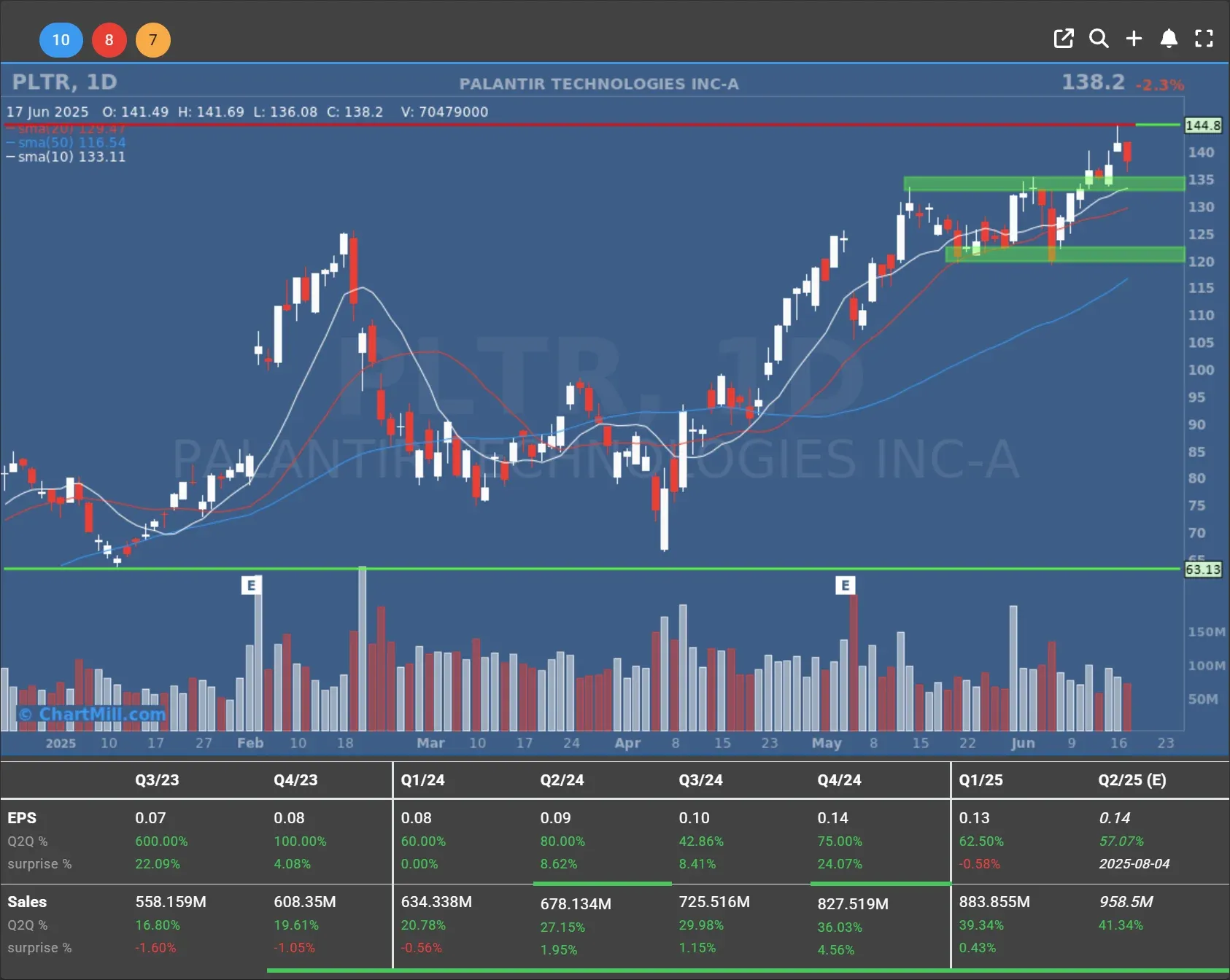
Task: Click the lower green 120 zone
Action: tap(1065, 254)
